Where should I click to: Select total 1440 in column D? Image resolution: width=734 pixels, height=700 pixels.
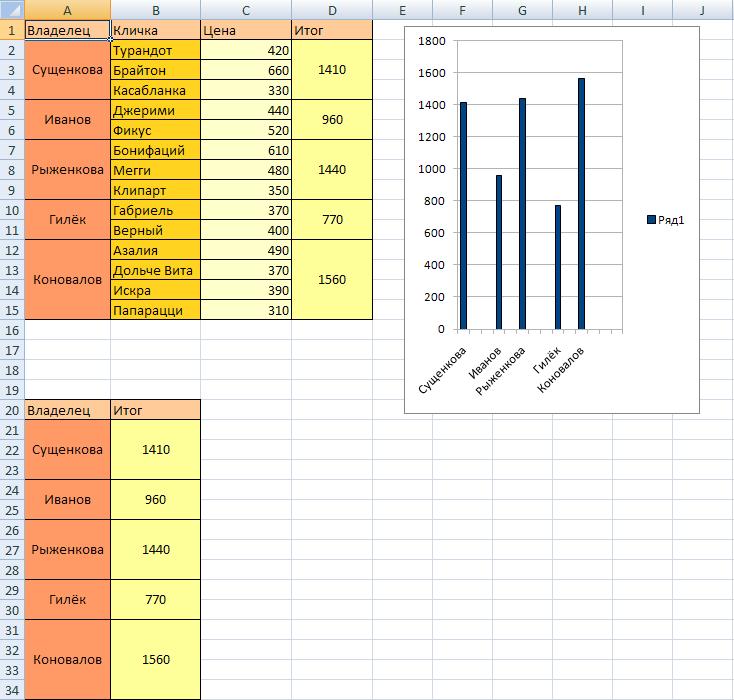[x=332, y=169]
